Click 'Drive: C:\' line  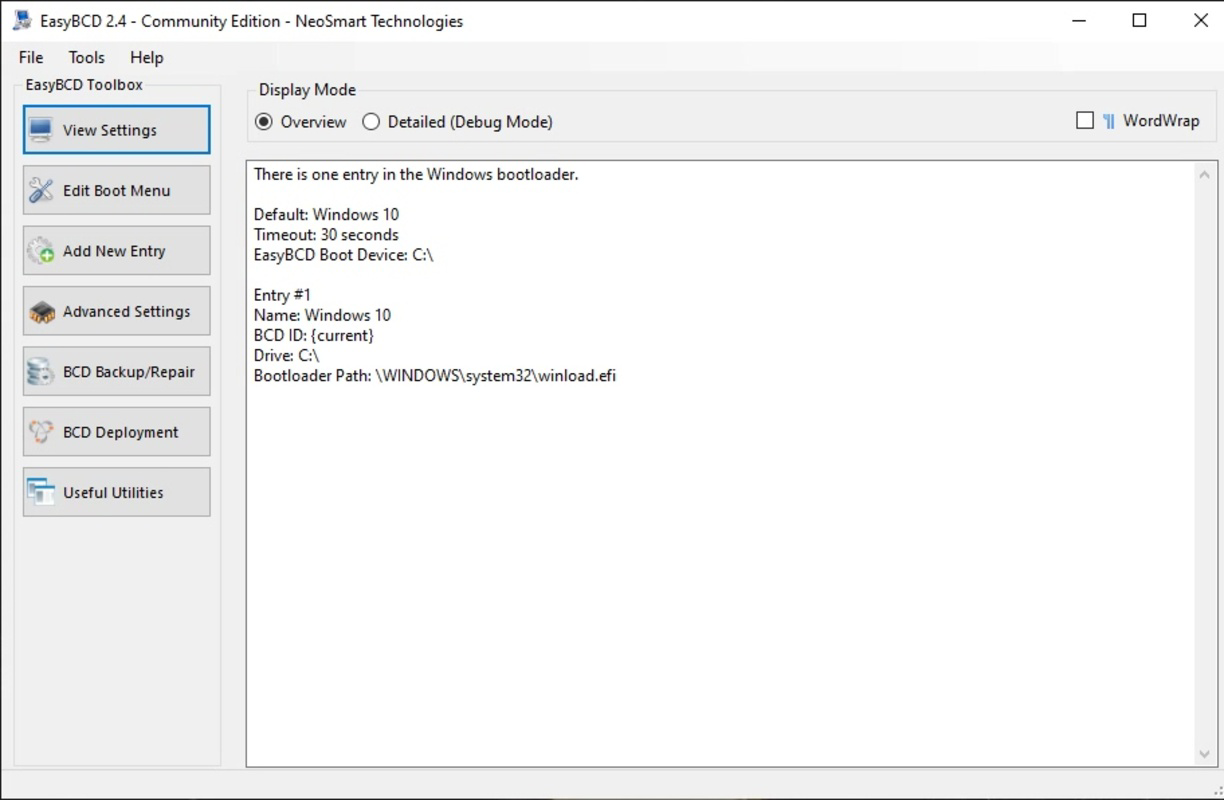(286, 355)
